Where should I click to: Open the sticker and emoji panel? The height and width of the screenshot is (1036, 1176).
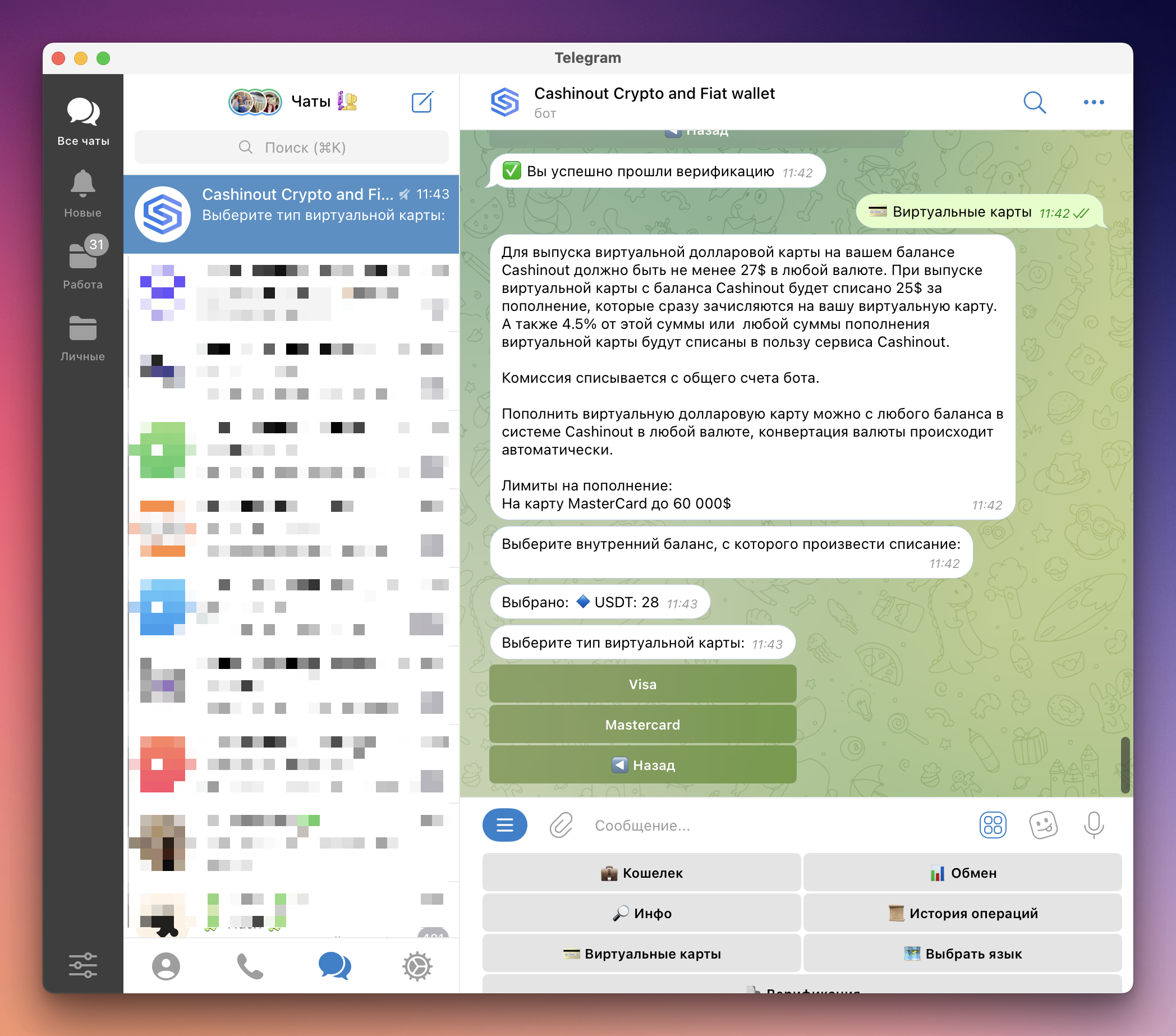tap(1042, 825)
